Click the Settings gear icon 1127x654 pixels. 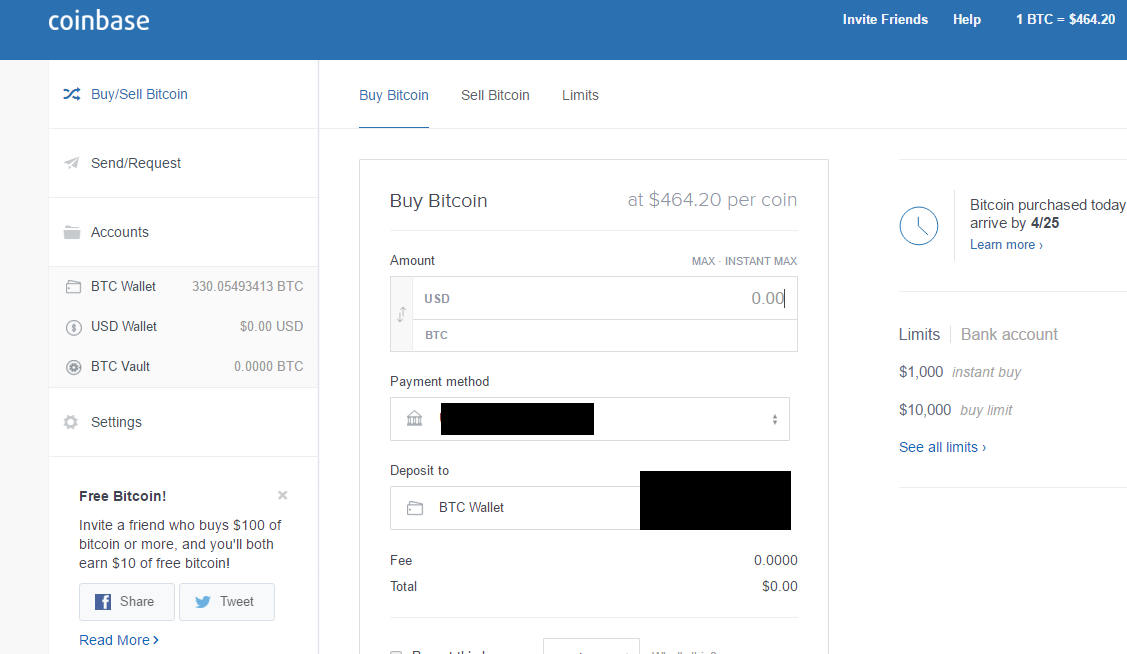[x=70, y=422]
